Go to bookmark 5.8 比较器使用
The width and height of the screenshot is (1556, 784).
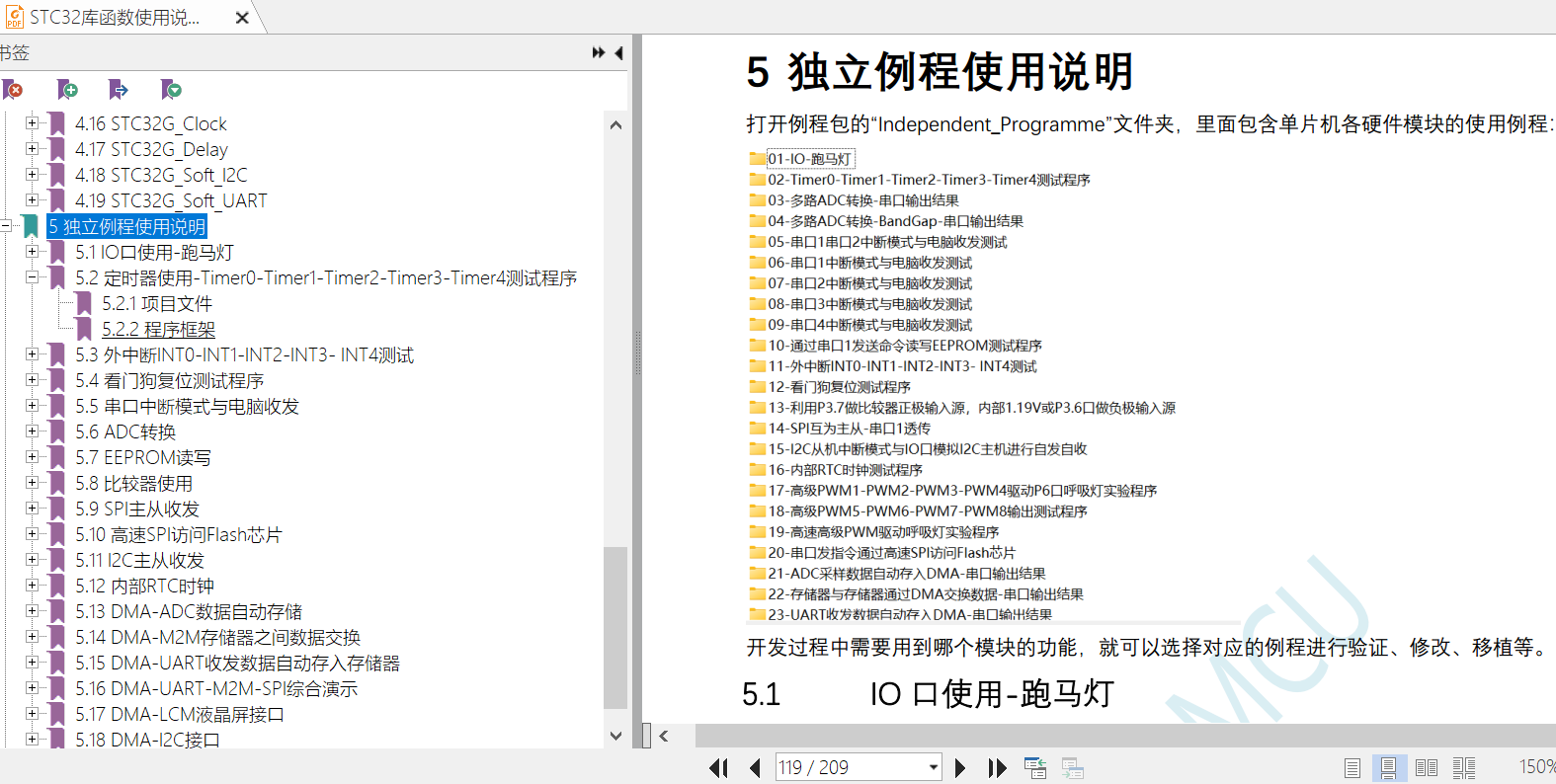click(x=133, y=483)
